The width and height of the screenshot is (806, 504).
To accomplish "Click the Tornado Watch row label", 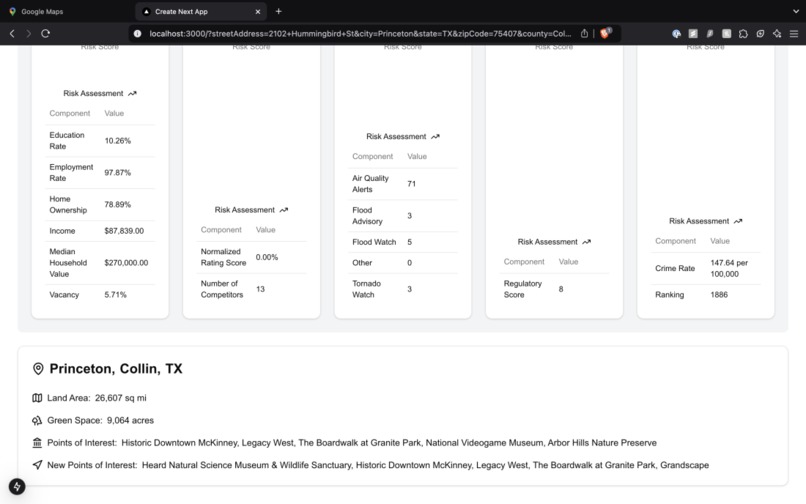I will point(366,289).
